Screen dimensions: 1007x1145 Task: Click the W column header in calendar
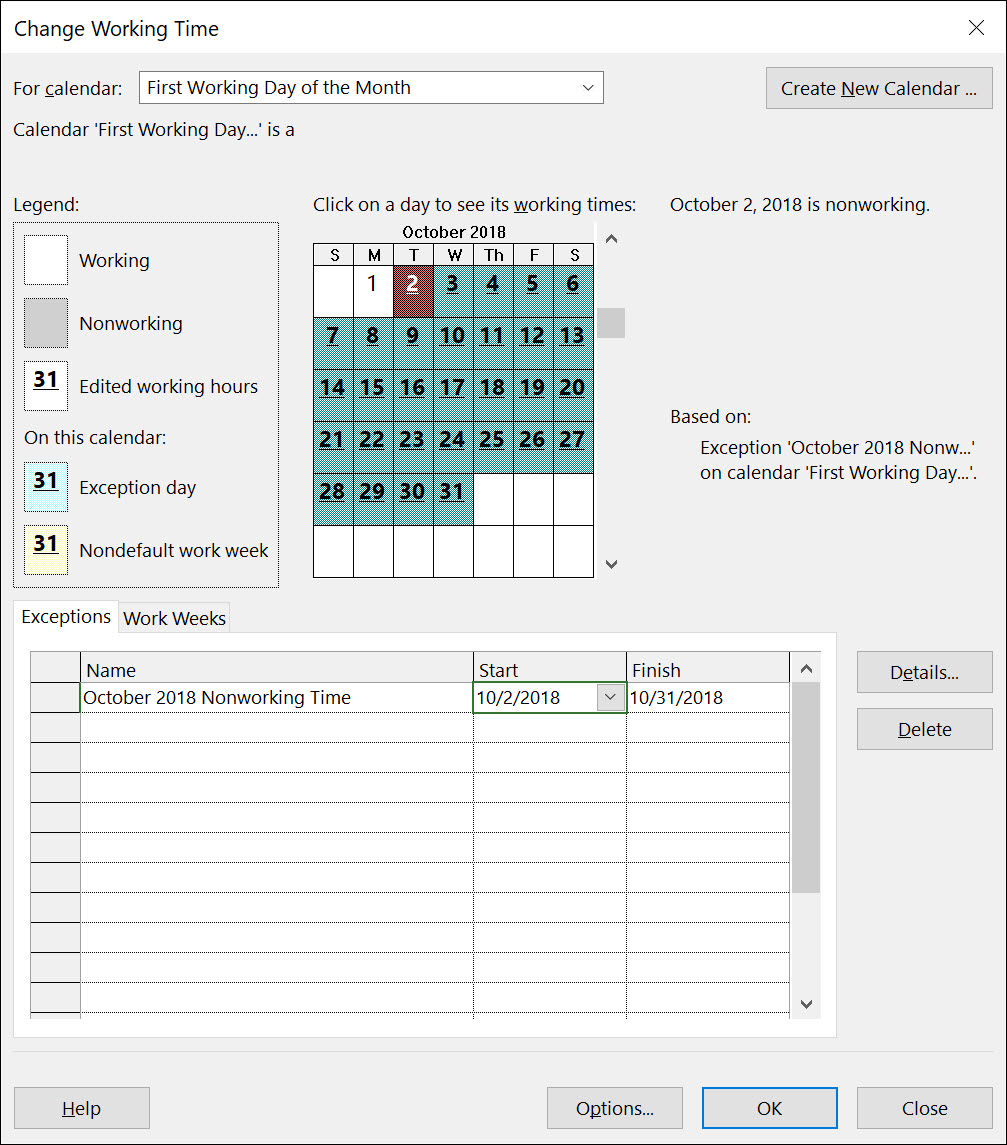pos(453,255)
